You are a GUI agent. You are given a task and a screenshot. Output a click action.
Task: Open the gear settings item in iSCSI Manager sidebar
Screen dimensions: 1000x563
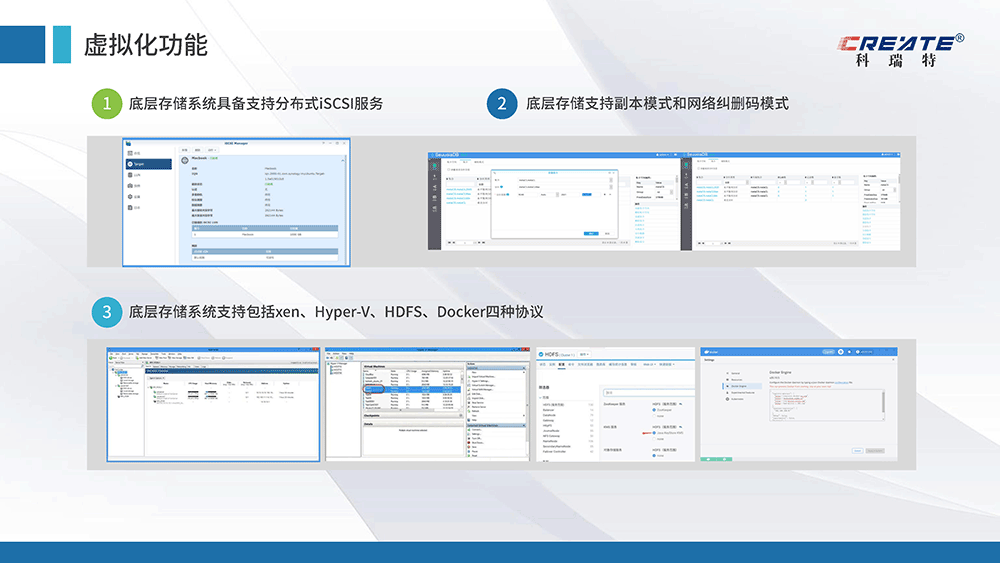pos(137,196)
